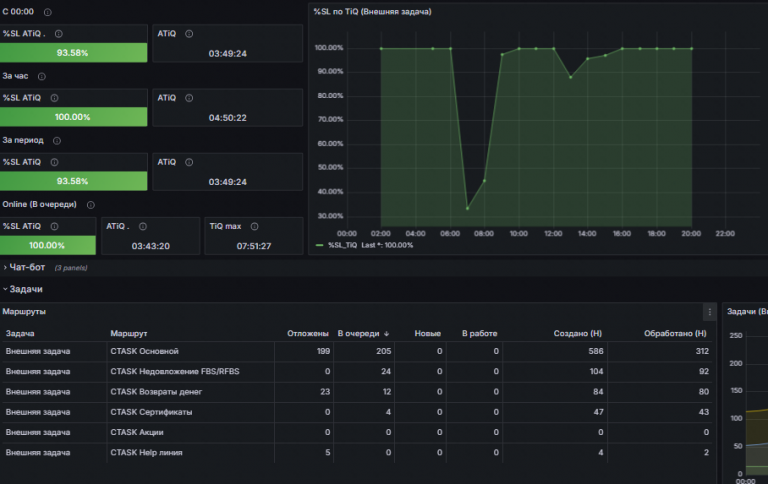Click info icon next to 'Online (В очереди)'

91,205
